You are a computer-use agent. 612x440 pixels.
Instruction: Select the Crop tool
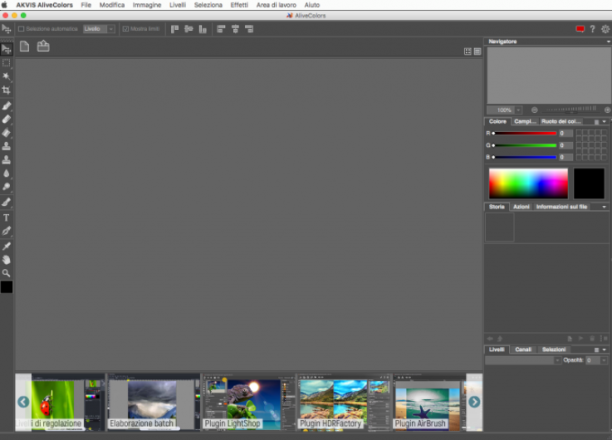coord(6,90)
